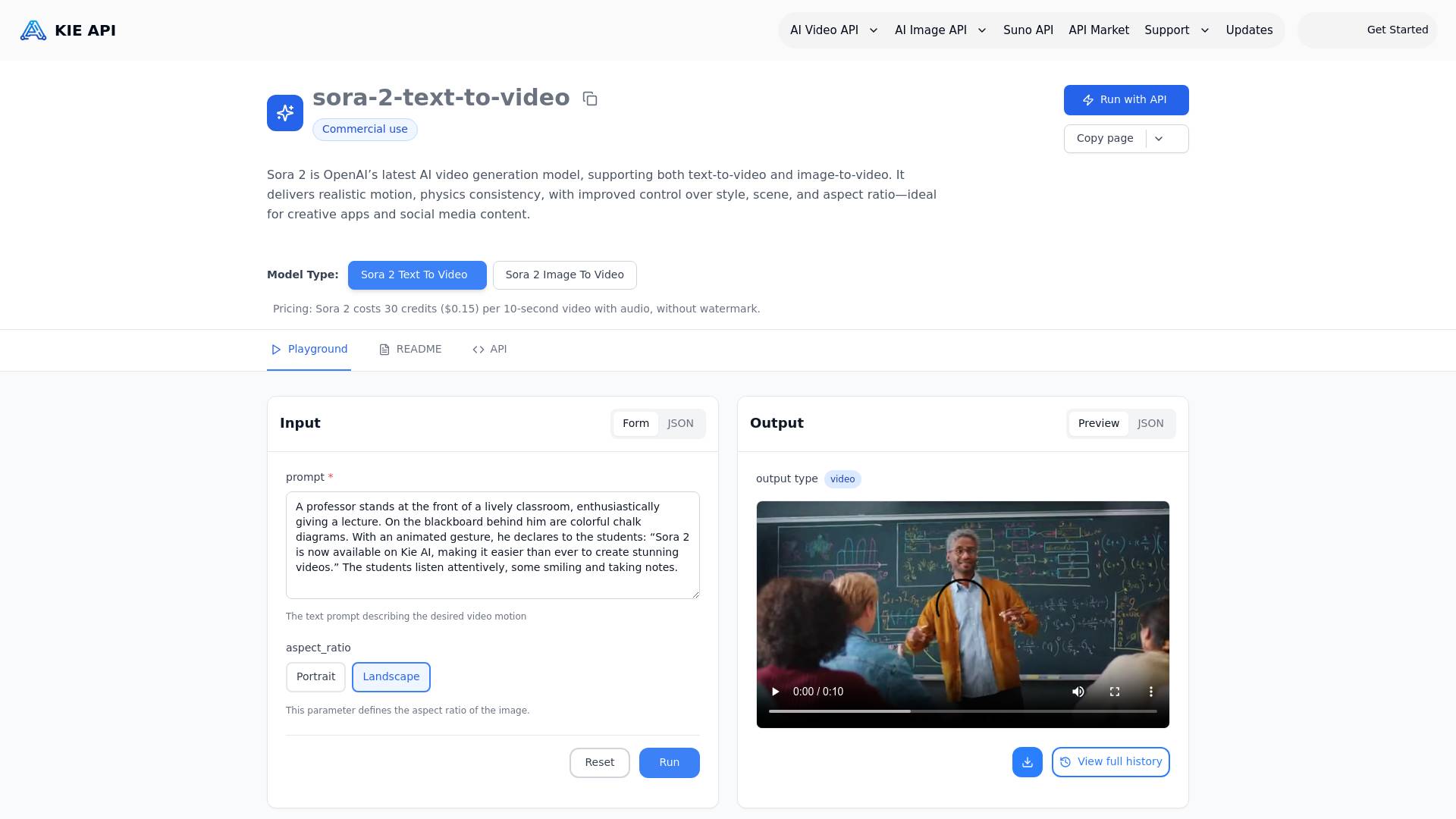Open the video player's three-dot options
The image size is (1456, 819).
pos(1150,692)
